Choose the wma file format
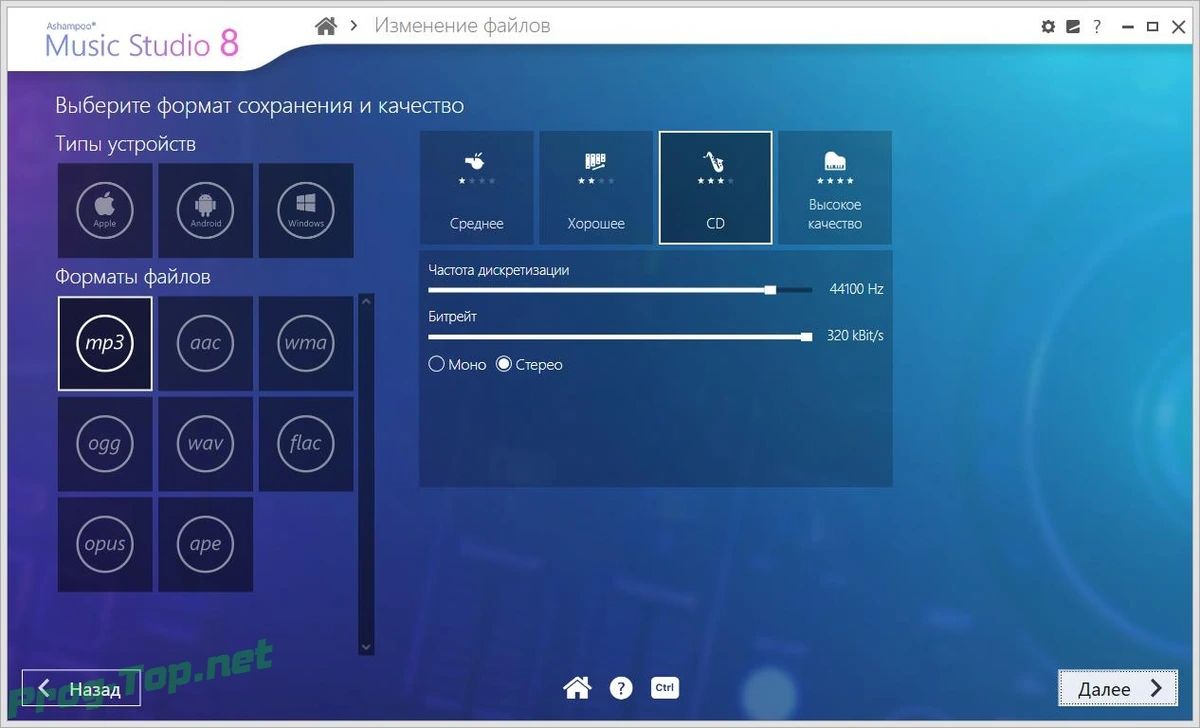Viewport: 1200px width, 728px height. pyautogui.click(x=306, y=343)
